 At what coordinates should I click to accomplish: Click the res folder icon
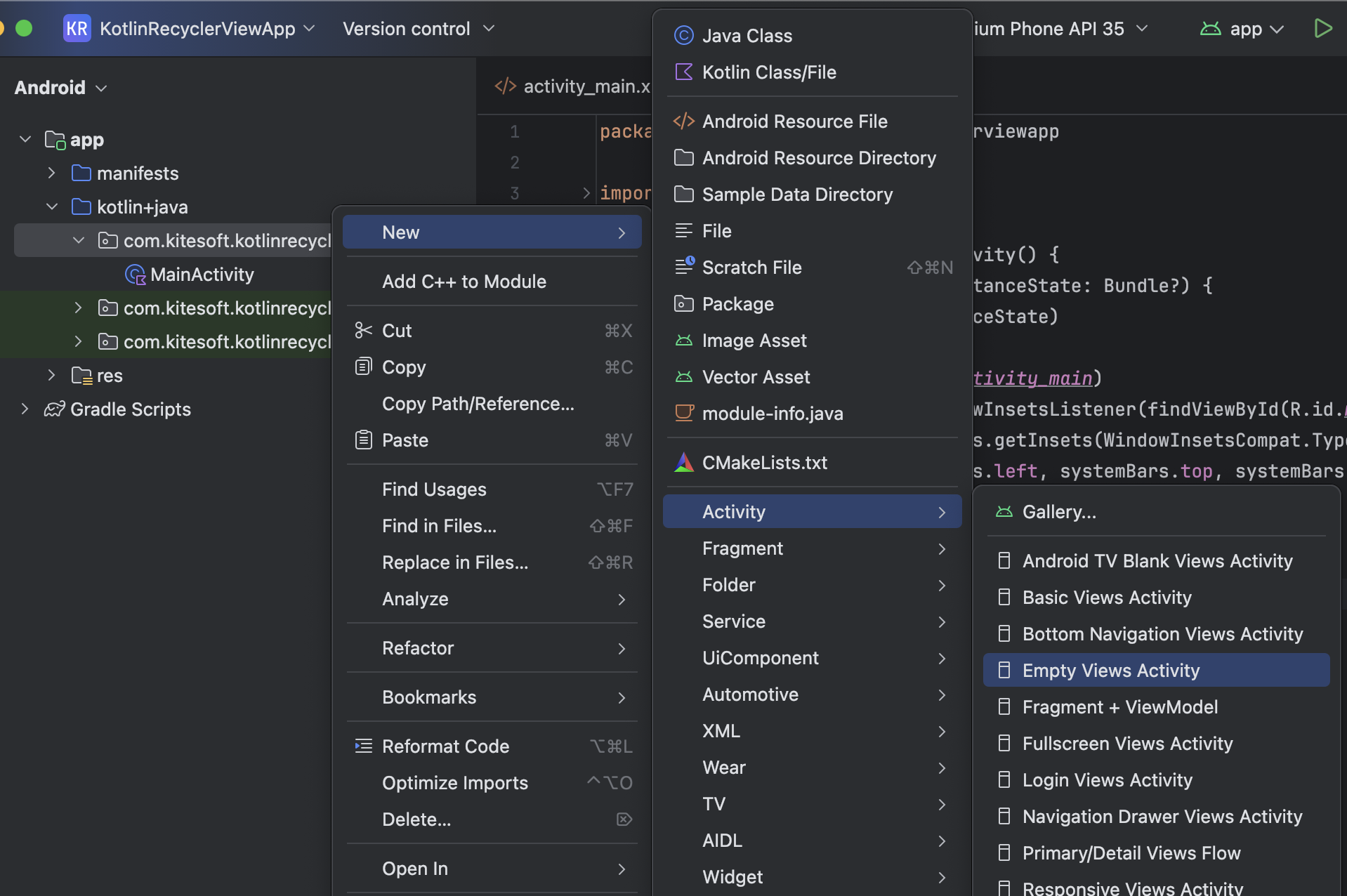pyautogui.click(x=81, y=376)
